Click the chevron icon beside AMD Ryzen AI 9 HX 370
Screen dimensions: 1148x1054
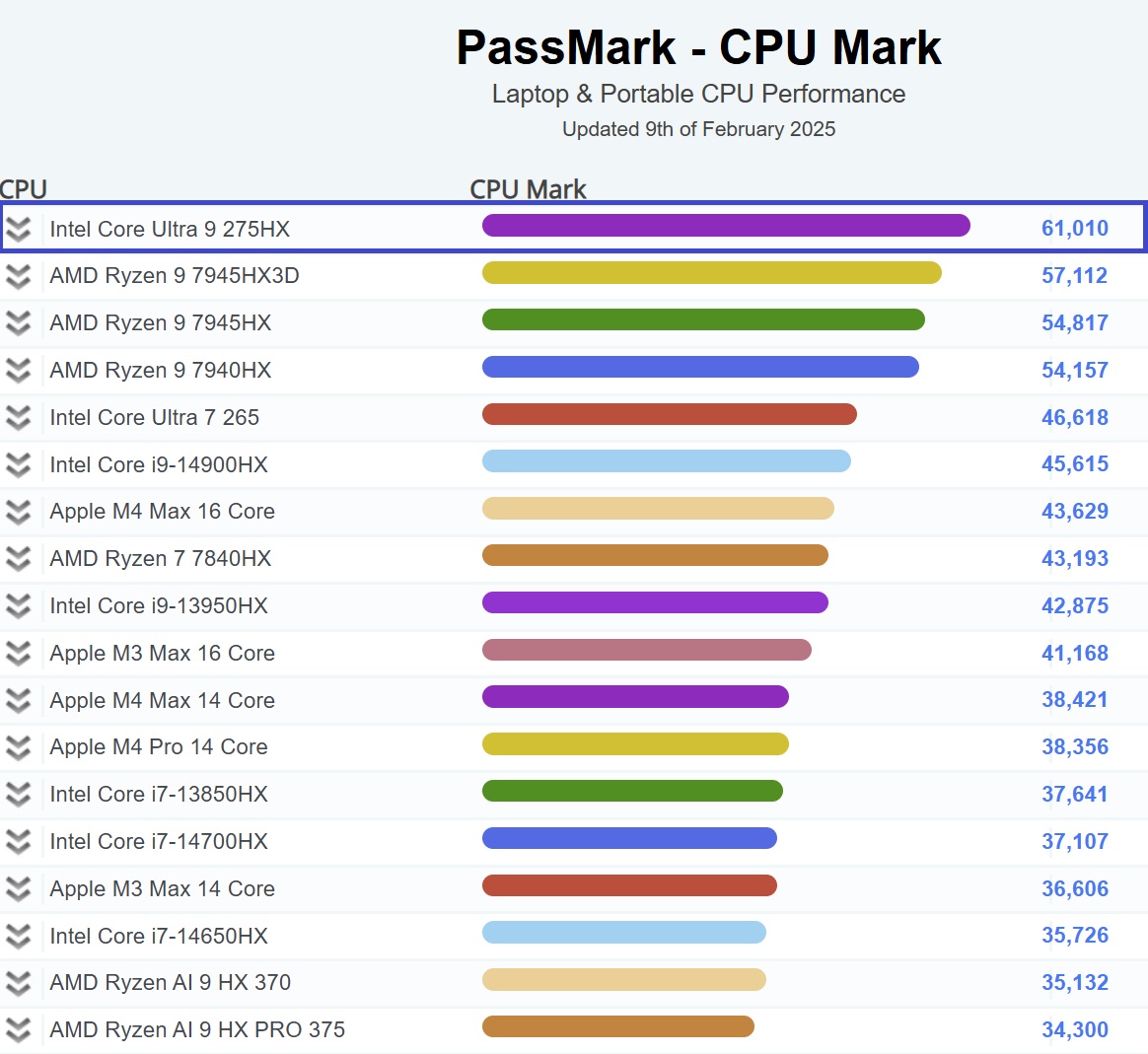point(18,982)
